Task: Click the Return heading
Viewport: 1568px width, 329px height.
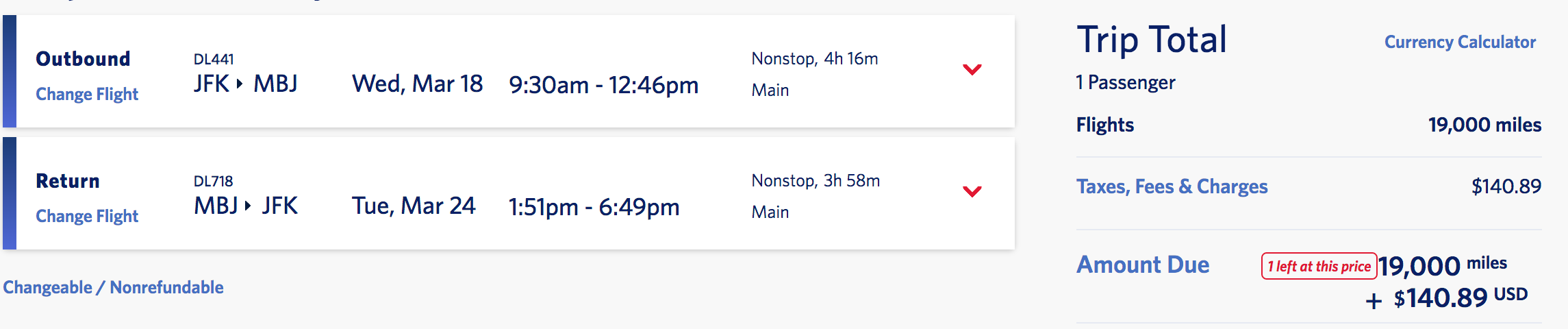Action: [68, 181]
